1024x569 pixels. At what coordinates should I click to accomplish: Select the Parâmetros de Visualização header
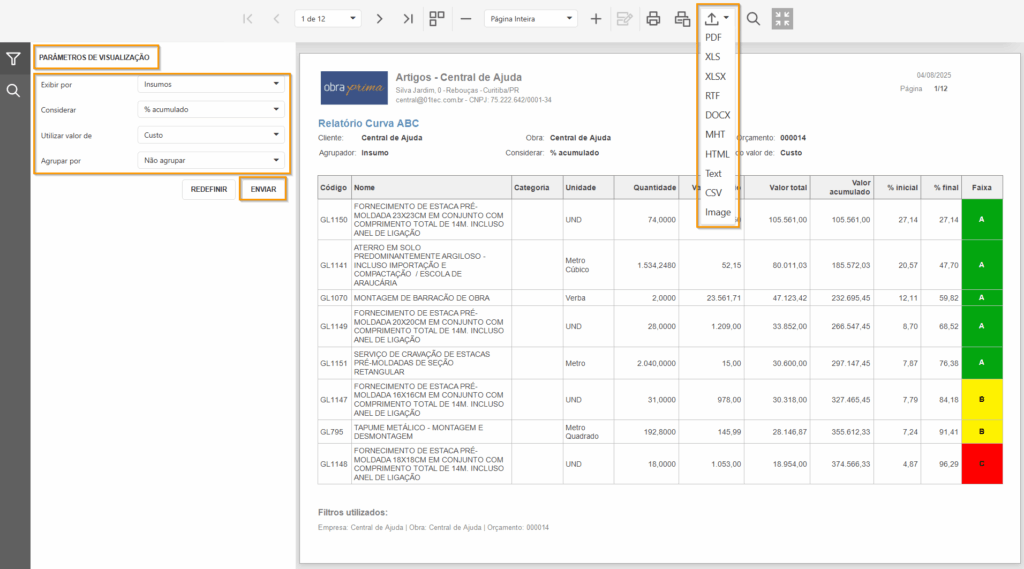tap(94, 57)
